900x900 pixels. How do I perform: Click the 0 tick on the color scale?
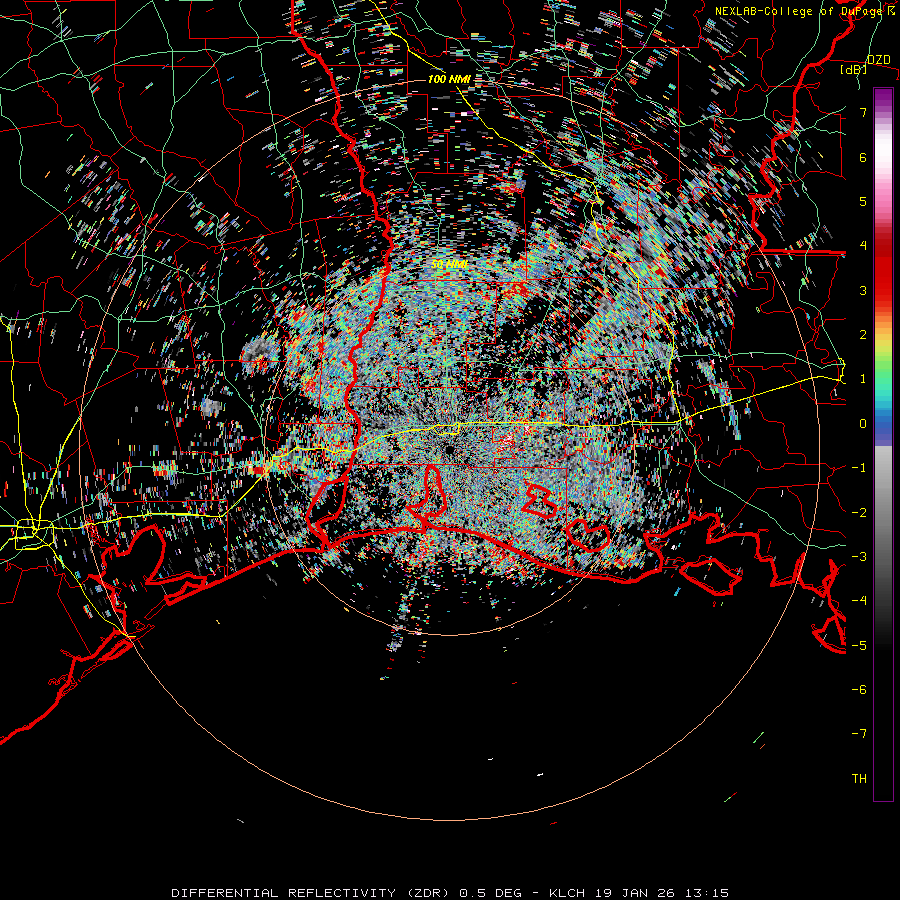863,424
